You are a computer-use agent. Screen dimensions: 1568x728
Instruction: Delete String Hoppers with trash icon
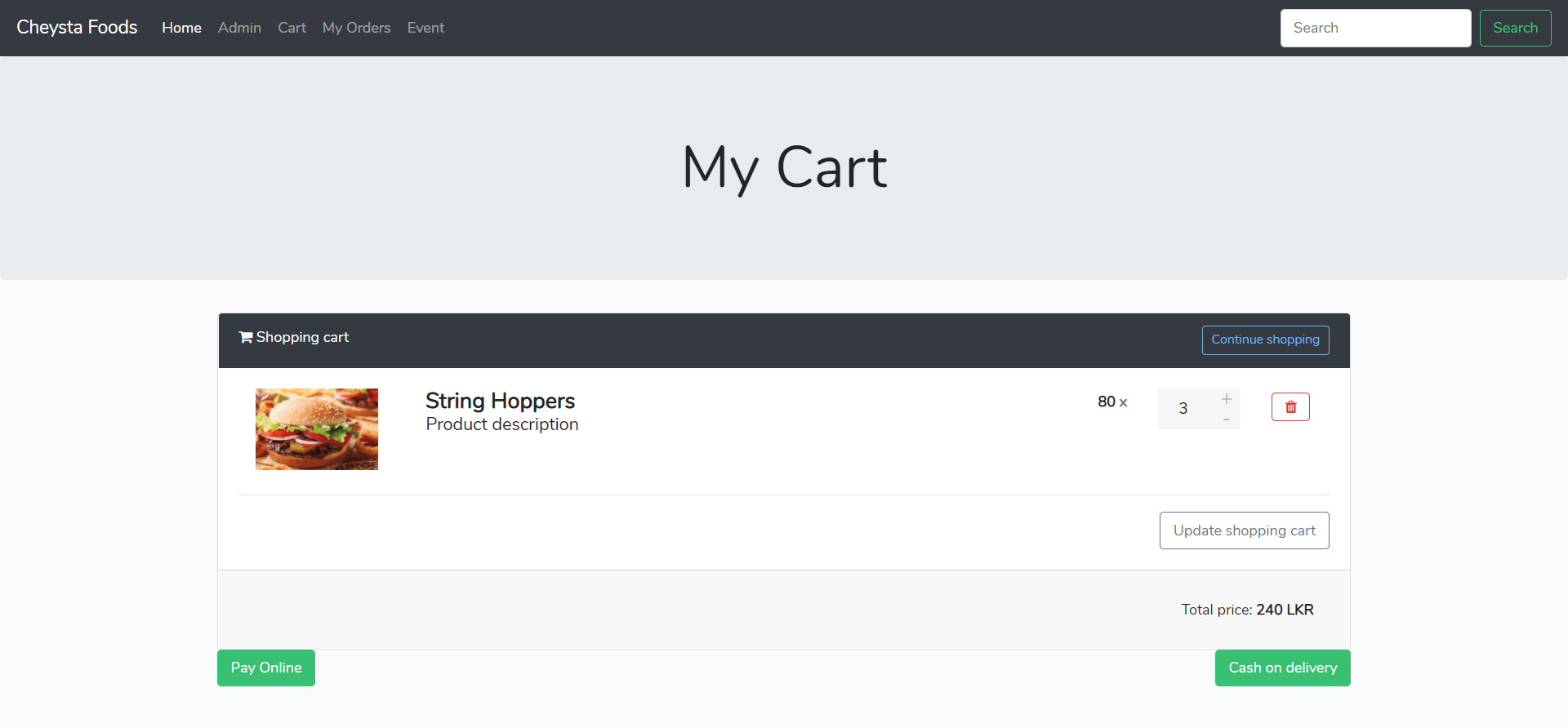tap(1290, 407)
